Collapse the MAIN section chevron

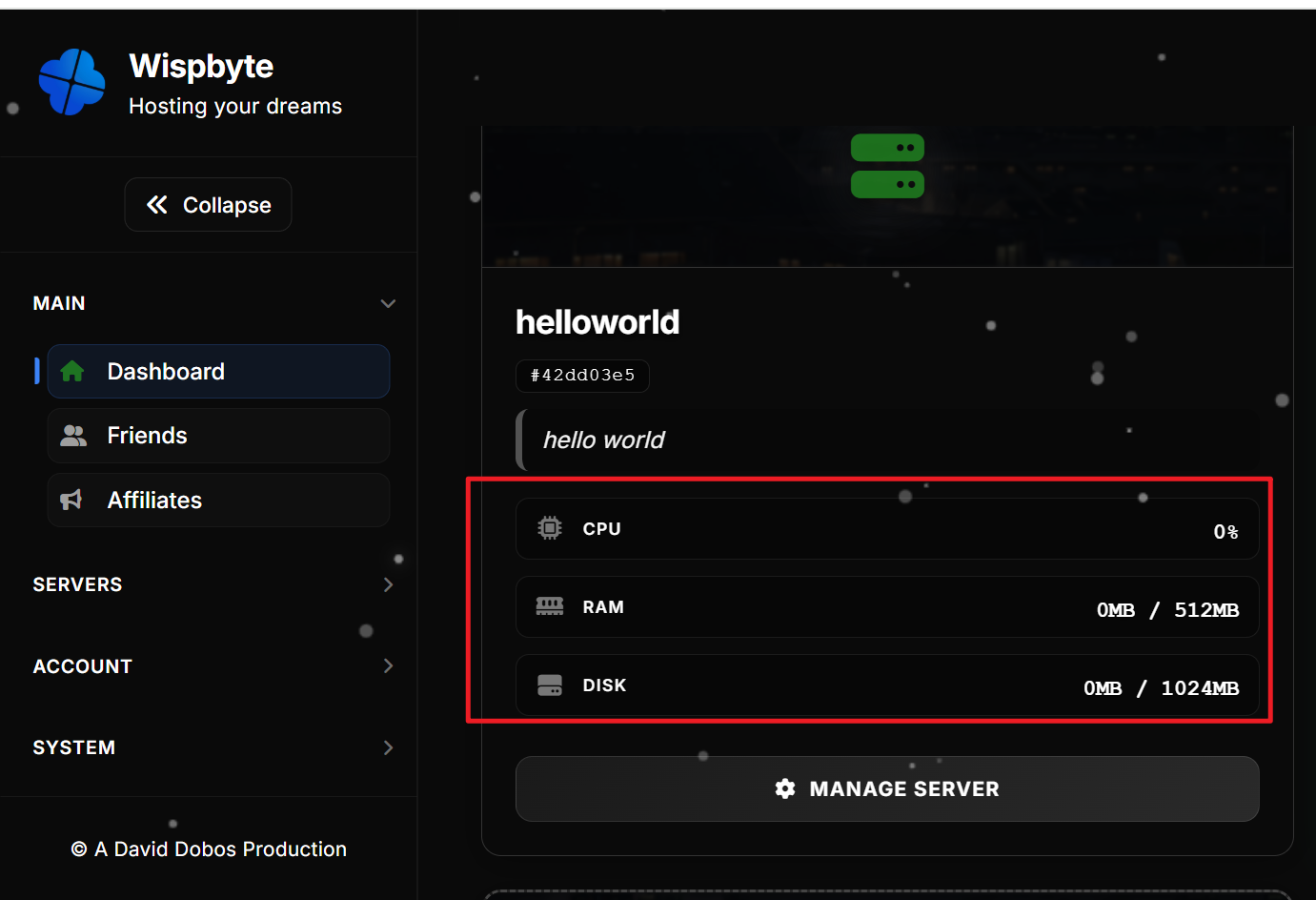(388, 303)
